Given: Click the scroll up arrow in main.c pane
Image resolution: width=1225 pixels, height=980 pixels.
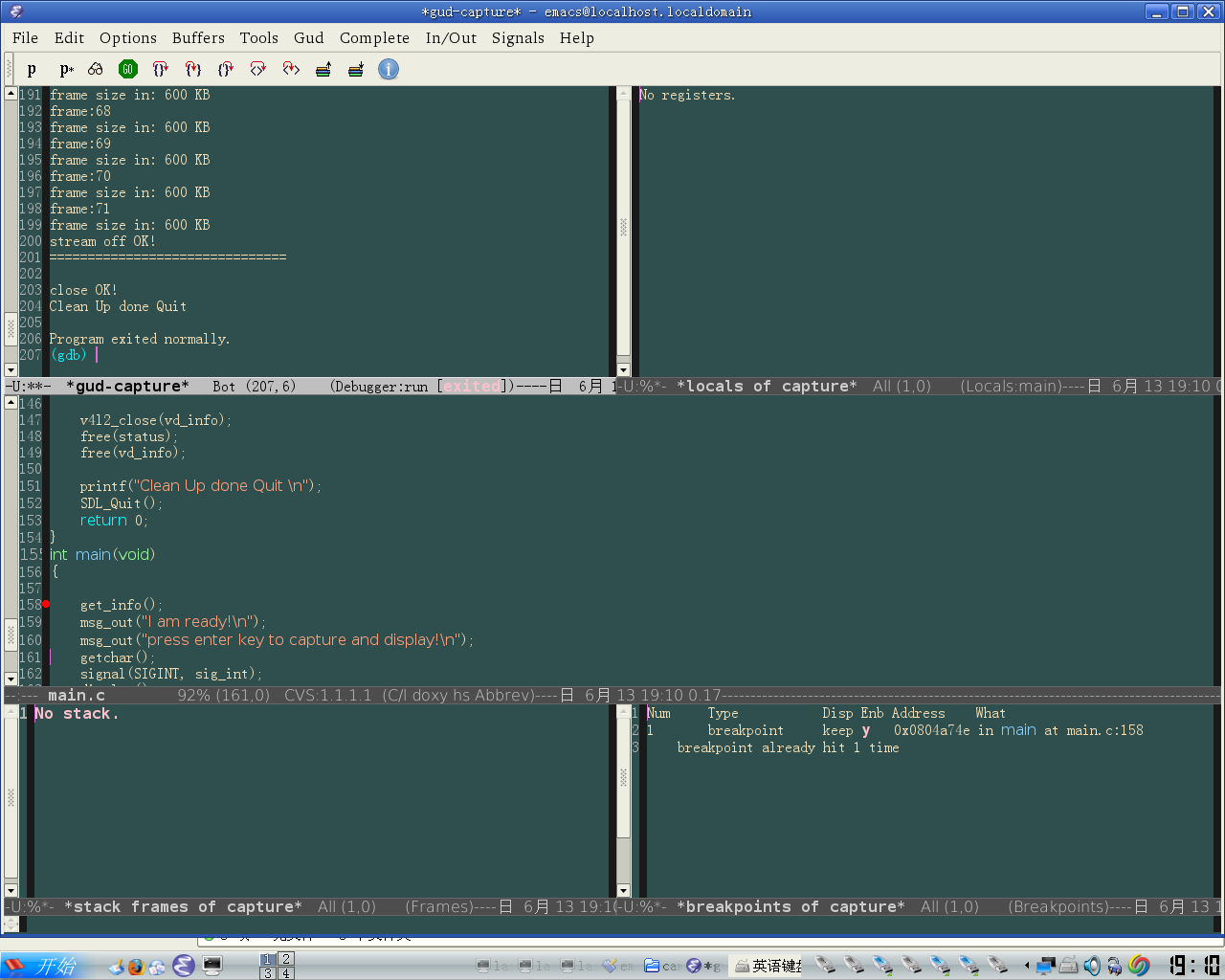Looking at the screenshot, I should [x=11, y=403].
